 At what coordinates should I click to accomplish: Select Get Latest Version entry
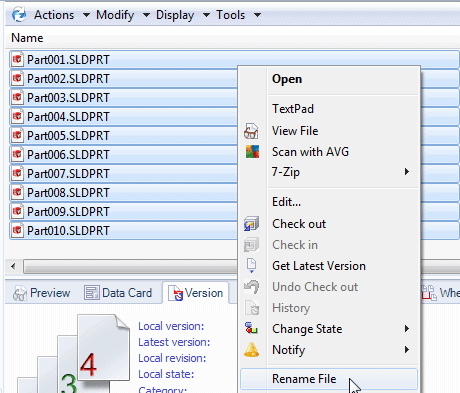319,266
